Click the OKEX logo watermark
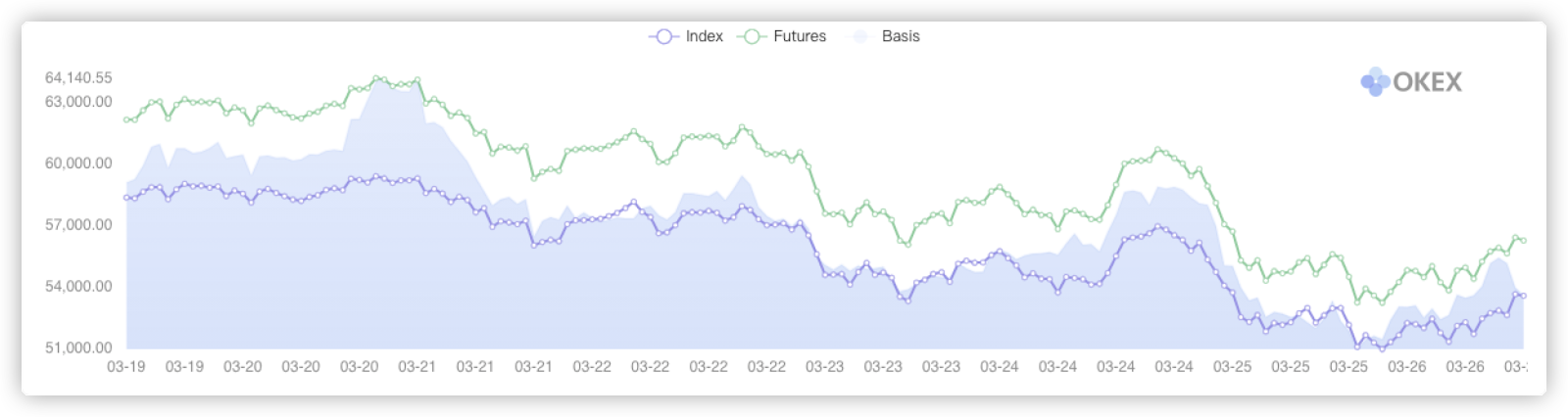The width and height of the screenshot is (1568, 417). point(1411,82)
